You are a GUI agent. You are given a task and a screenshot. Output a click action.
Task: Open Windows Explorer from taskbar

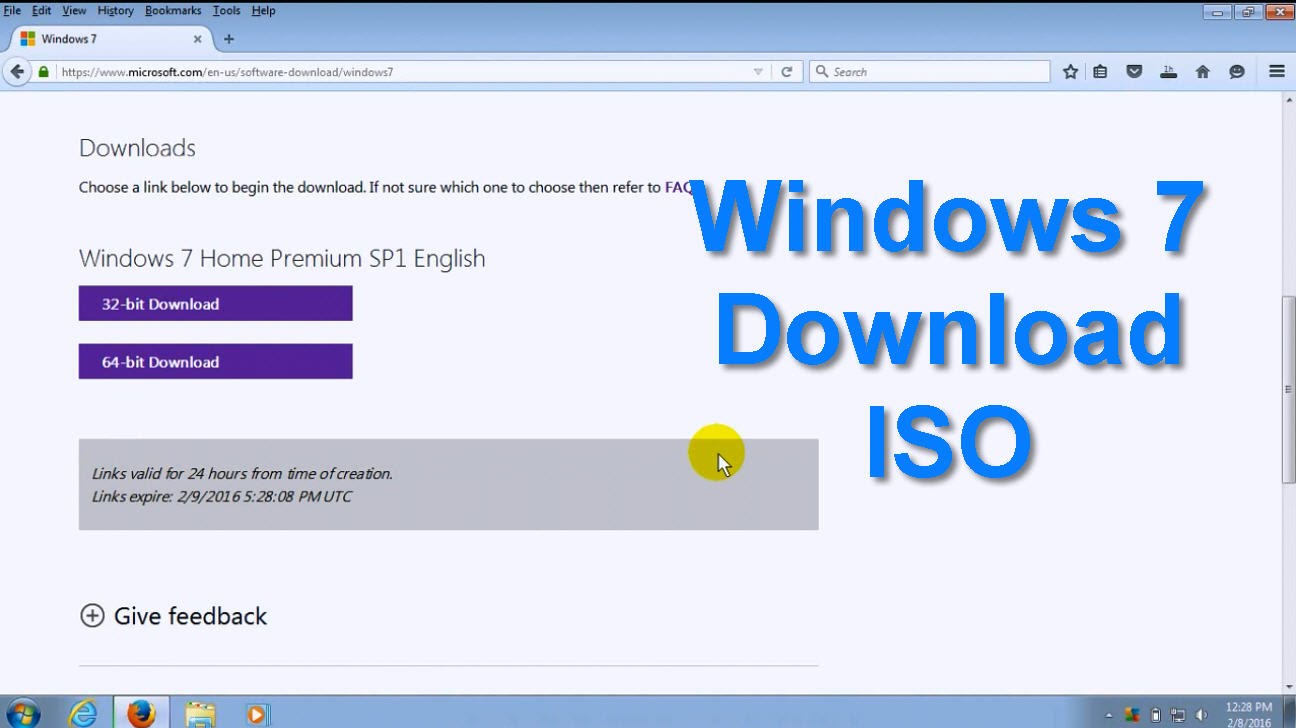200,713
